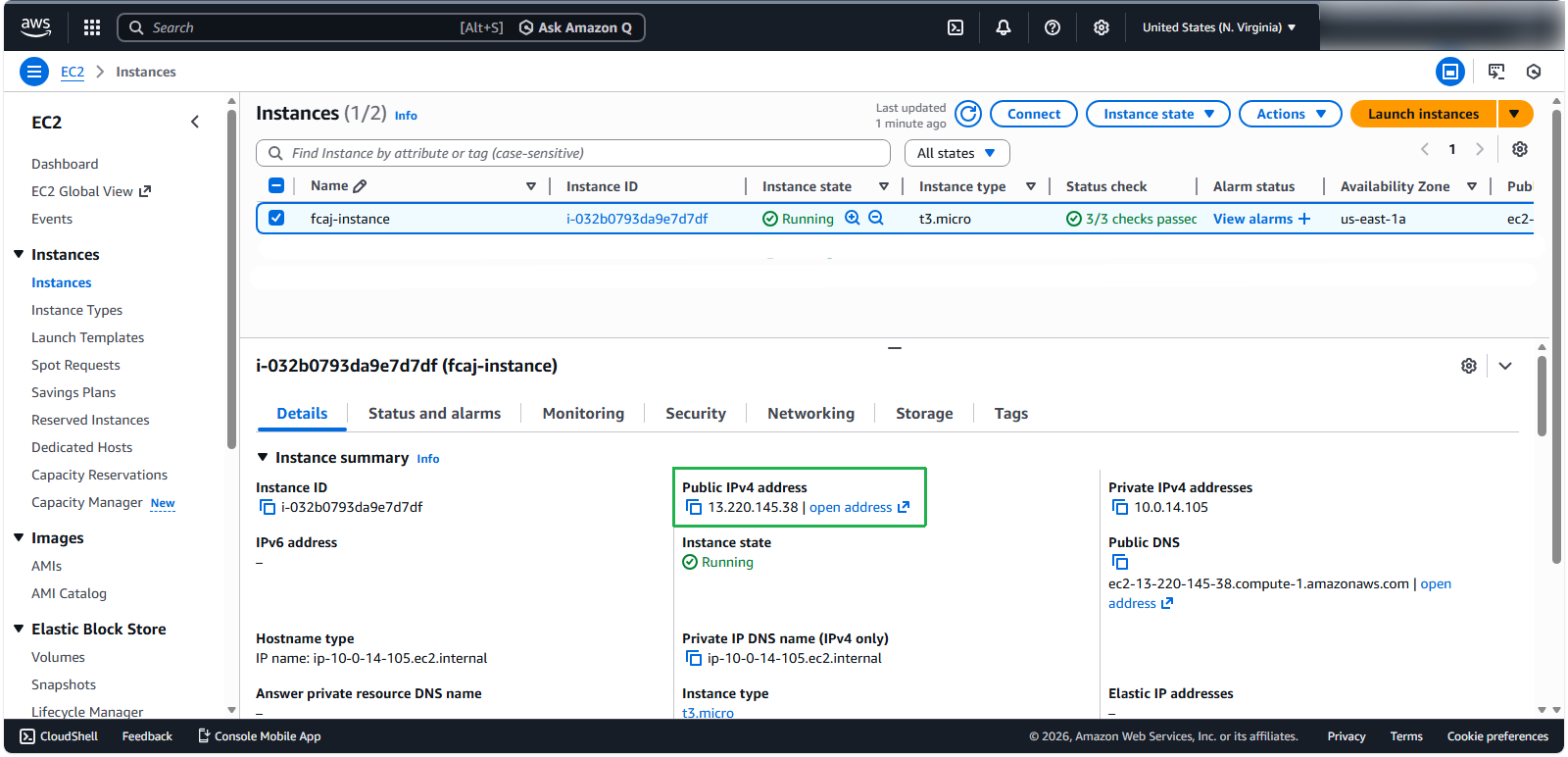This screenshot has width=1568, height=757.
Task: Open the help question mark menu
Action: point(1053,27)
